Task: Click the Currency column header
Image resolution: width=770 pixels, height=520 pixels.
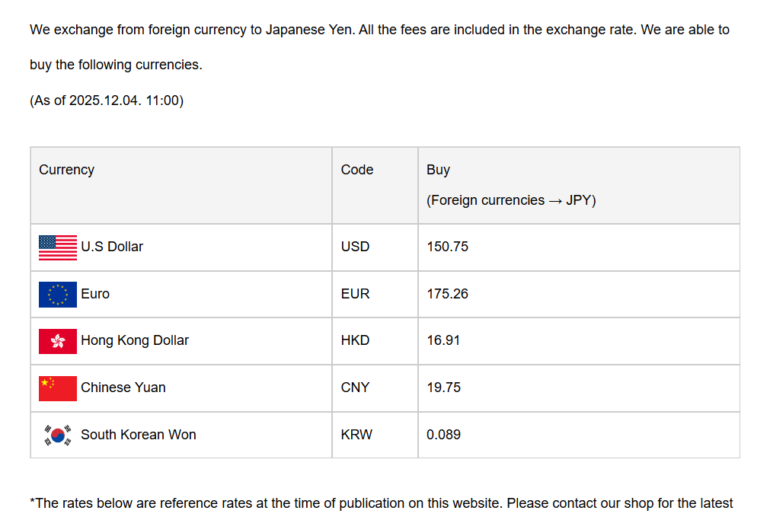Action: [66, 170]
